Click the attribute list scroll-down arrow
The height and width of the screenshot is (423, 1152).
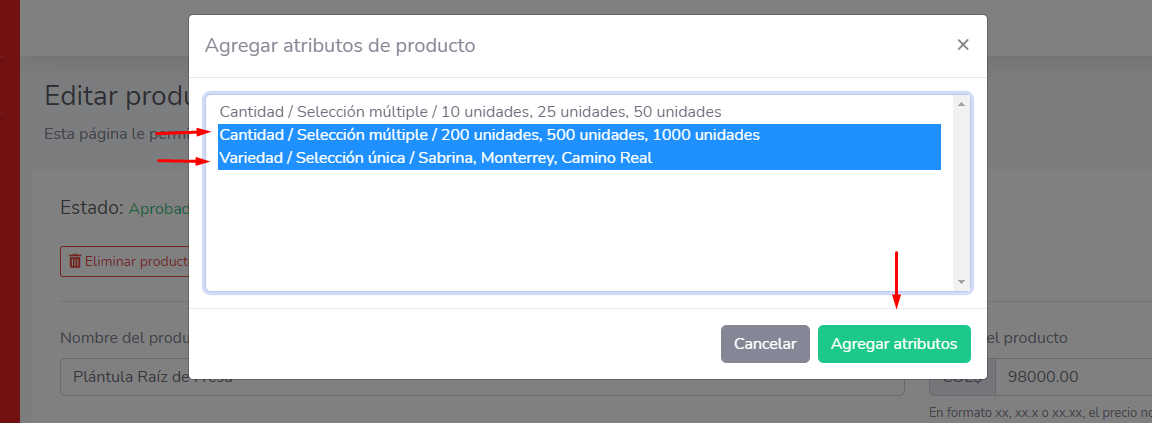coord(961,282)
